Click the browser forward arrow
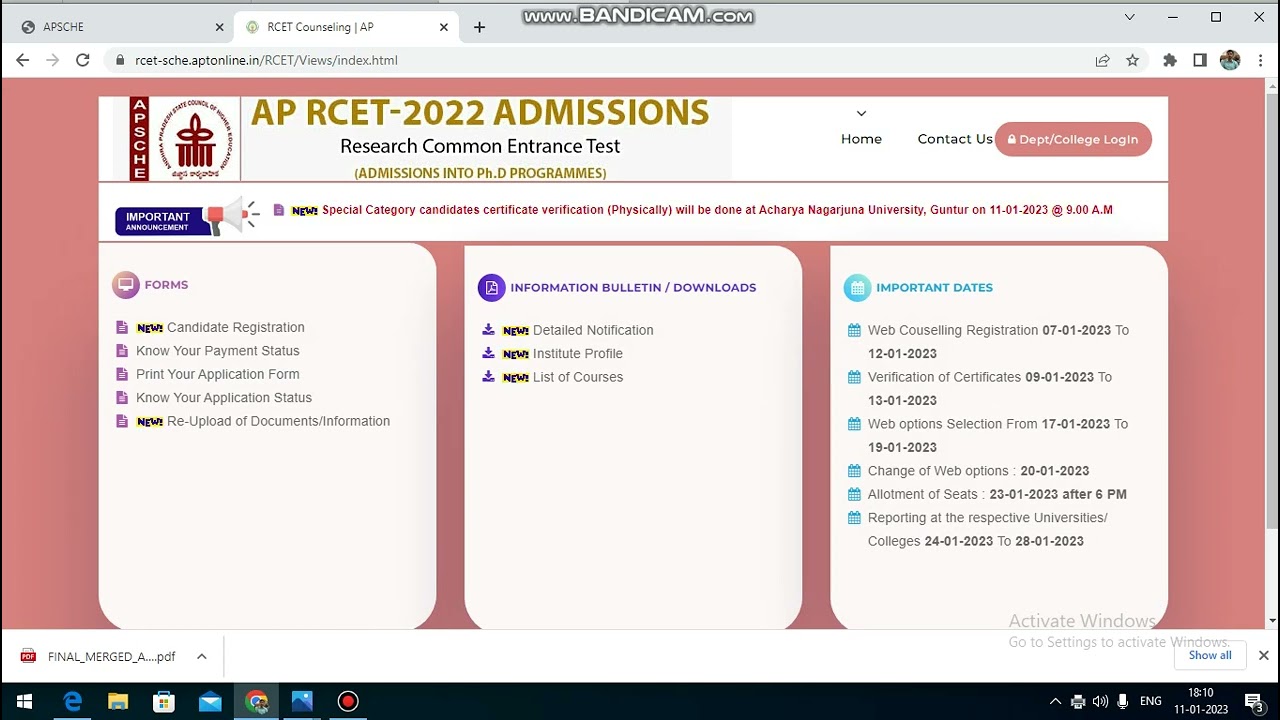Screen dimensions: 1280x720 [53, 60]
